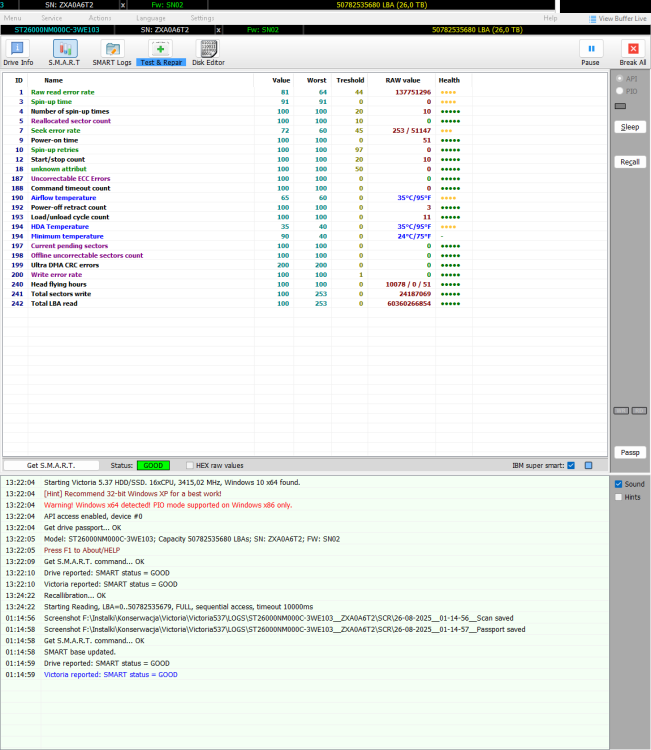Click raw value 137751296

click(x=413, y=92)
